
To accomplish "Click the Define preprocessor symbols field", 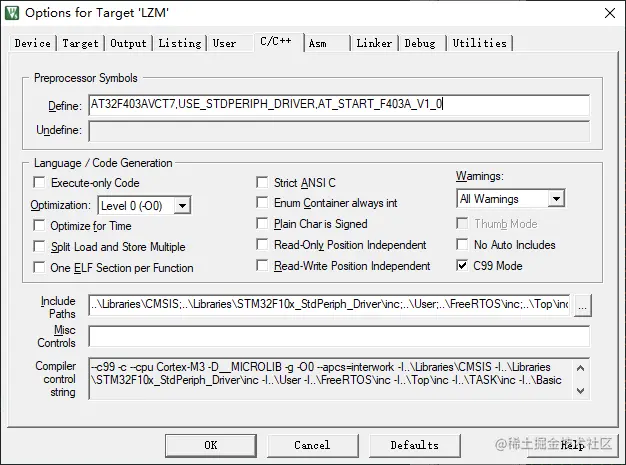I will click(x=339, y=105).
